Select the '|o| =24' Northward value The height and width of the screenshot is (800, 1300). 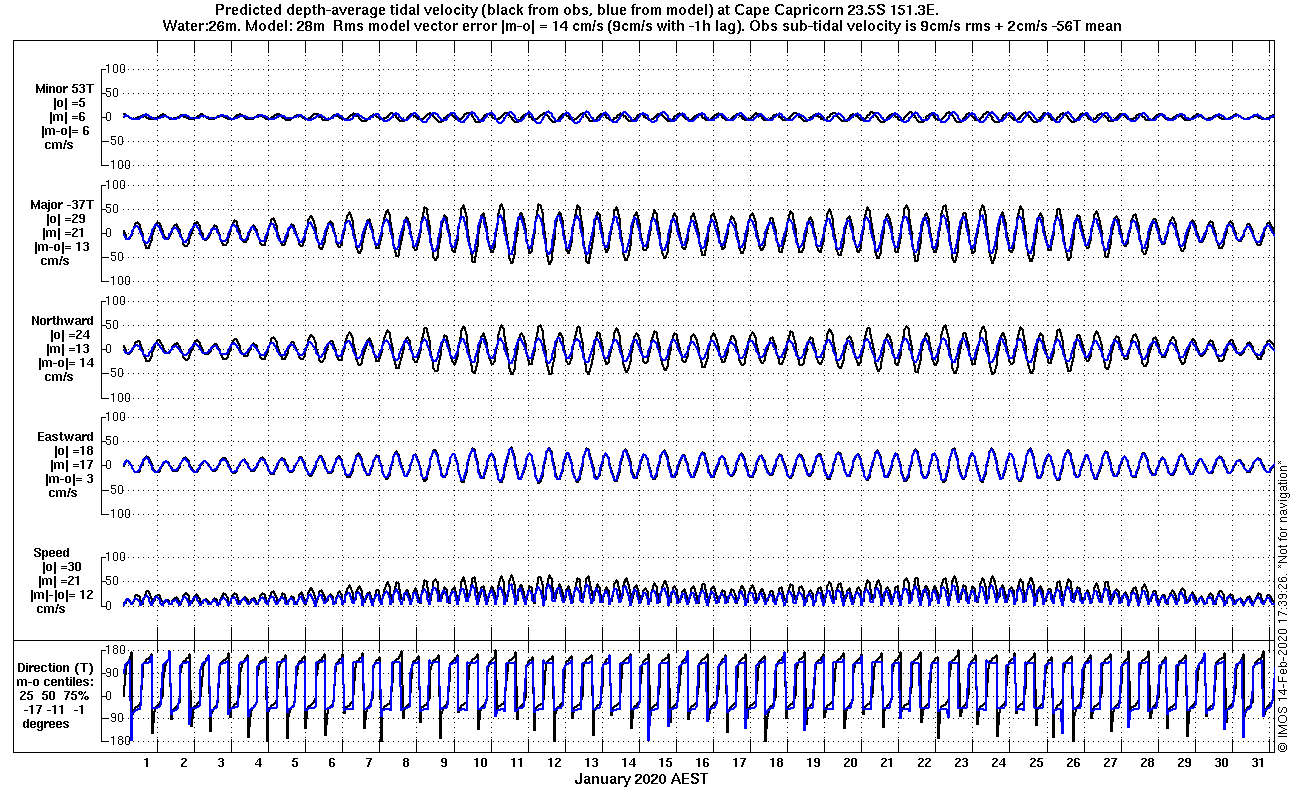[x=70, y=335]
